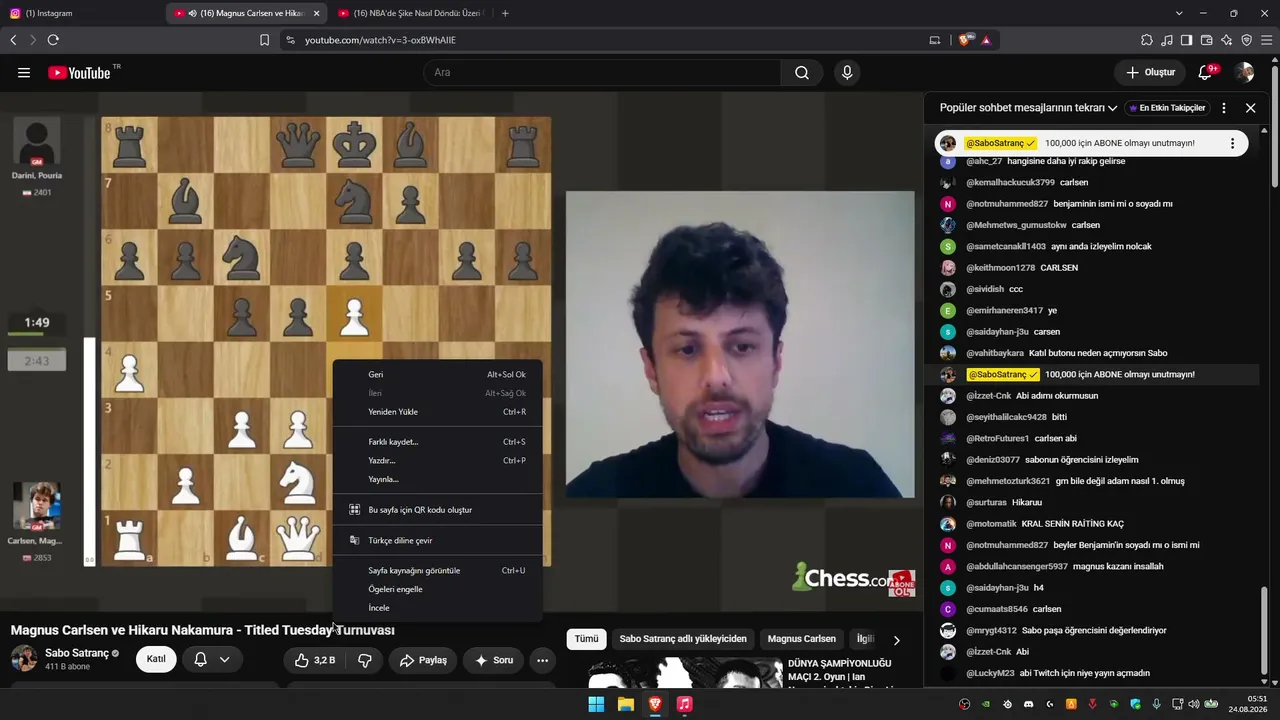
Task: Click the YouTube search magnifier button
Action: (802, 72)
